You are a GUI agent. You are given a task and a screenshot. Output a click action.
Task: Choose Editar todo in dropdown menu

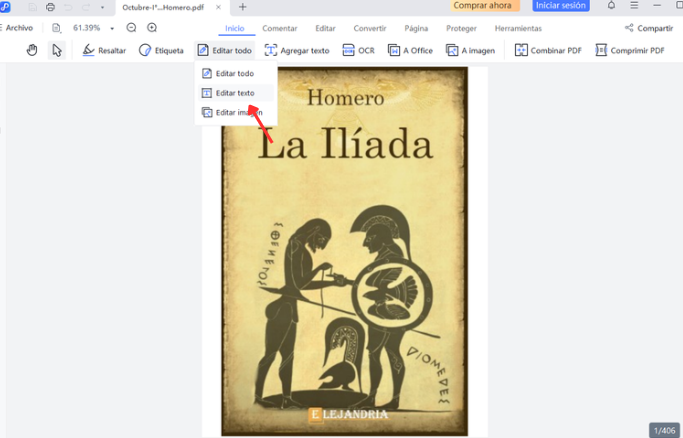(x=235, y=74)
